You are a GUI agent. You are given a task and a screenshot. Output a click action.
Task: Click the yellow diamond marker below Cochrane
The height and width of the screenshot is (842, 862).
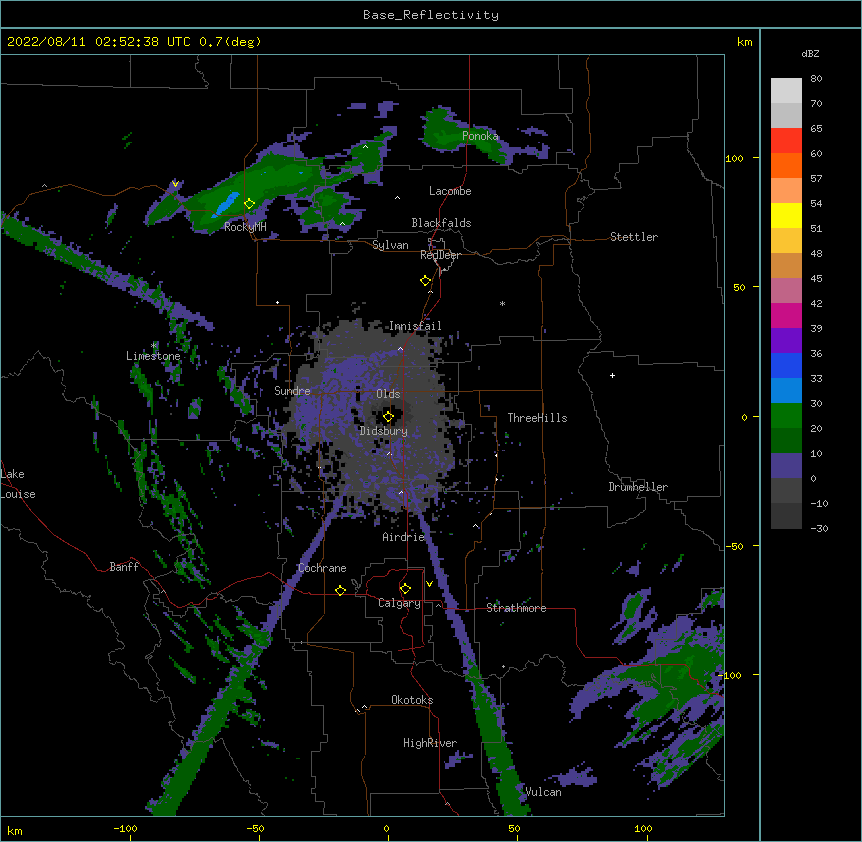pos(340,590)
